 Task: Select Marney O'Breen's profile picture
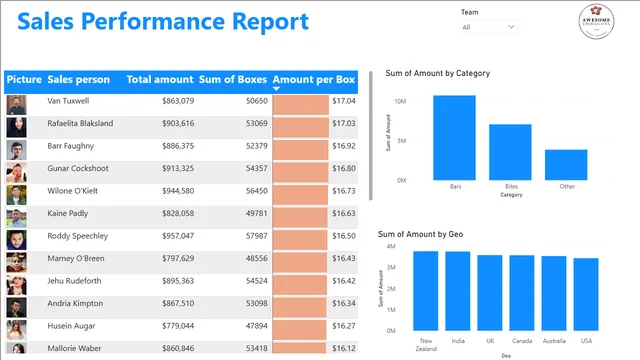(x=16, y=262)
